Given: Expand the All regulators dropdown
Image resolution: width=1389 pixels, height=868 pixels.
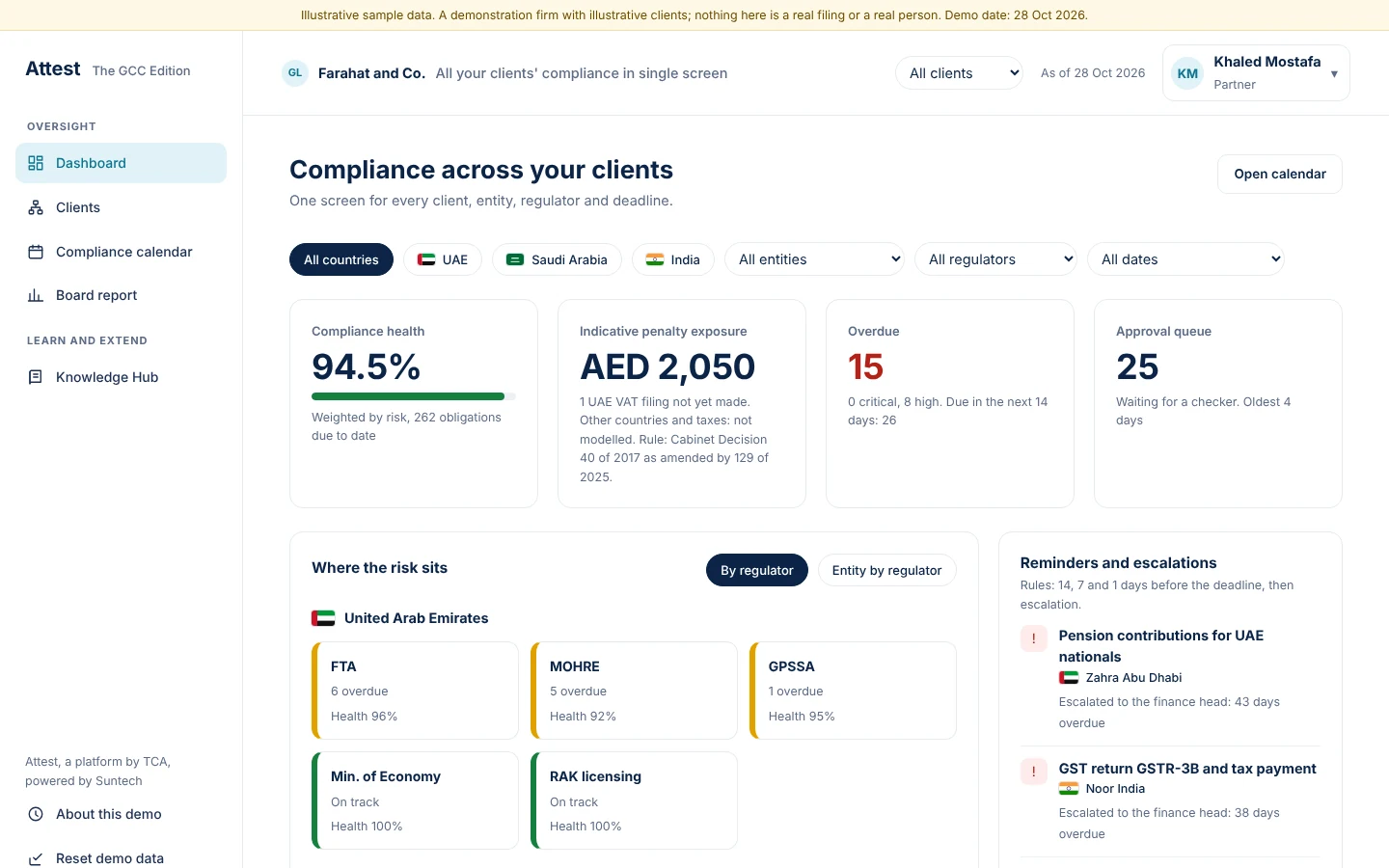Looking at the screenshot, I should [x=995, y=259].
